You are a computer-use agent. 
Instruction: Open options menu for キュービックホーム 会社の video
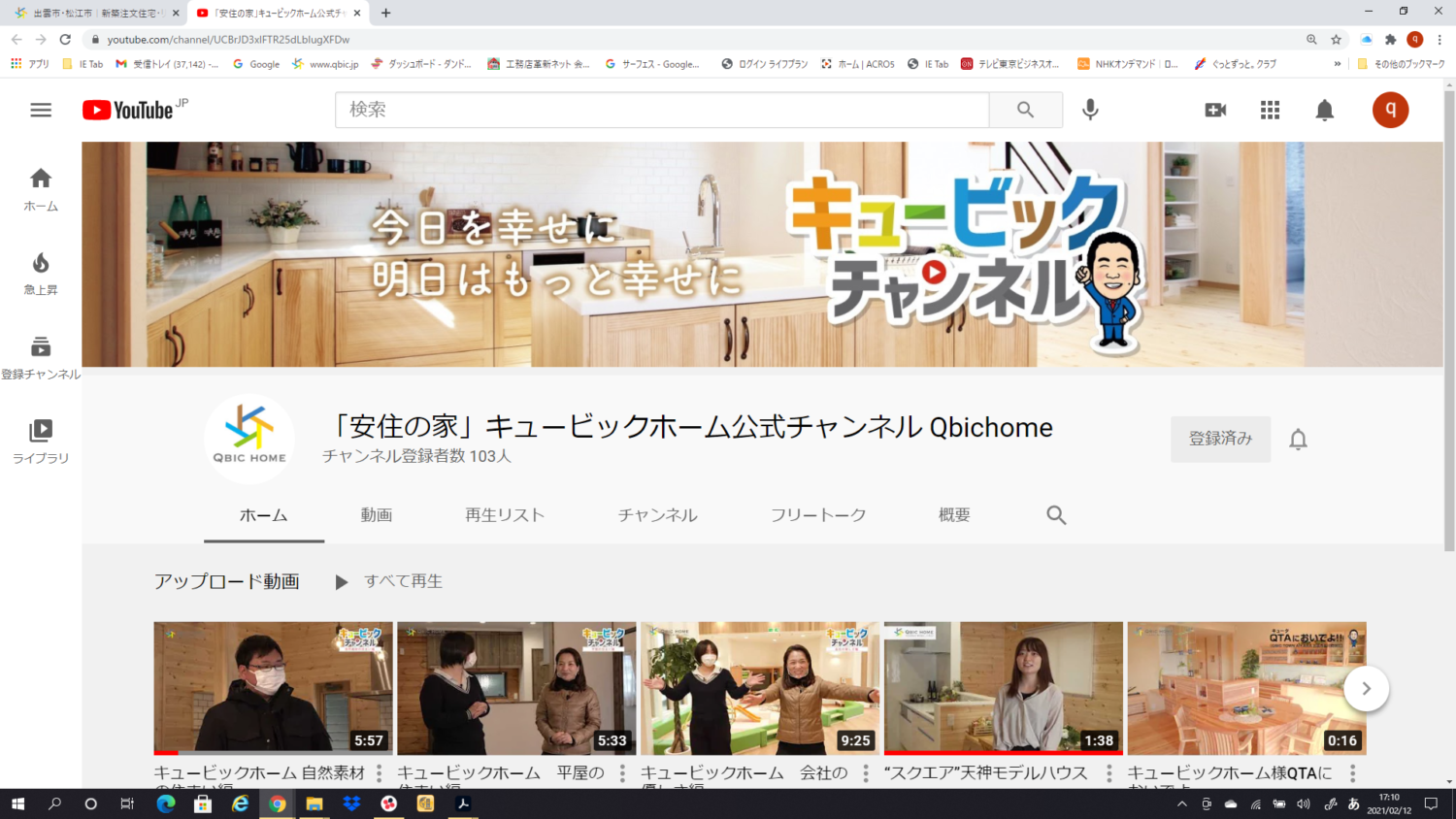tap(866, 773)
